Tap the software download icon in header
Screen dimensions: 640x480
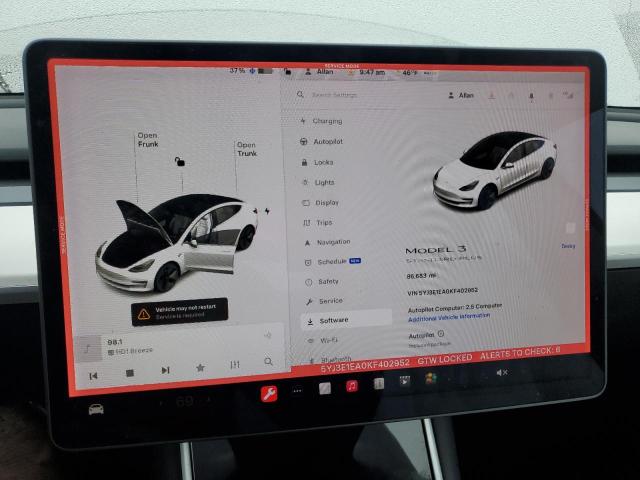[x=491, y=96]
